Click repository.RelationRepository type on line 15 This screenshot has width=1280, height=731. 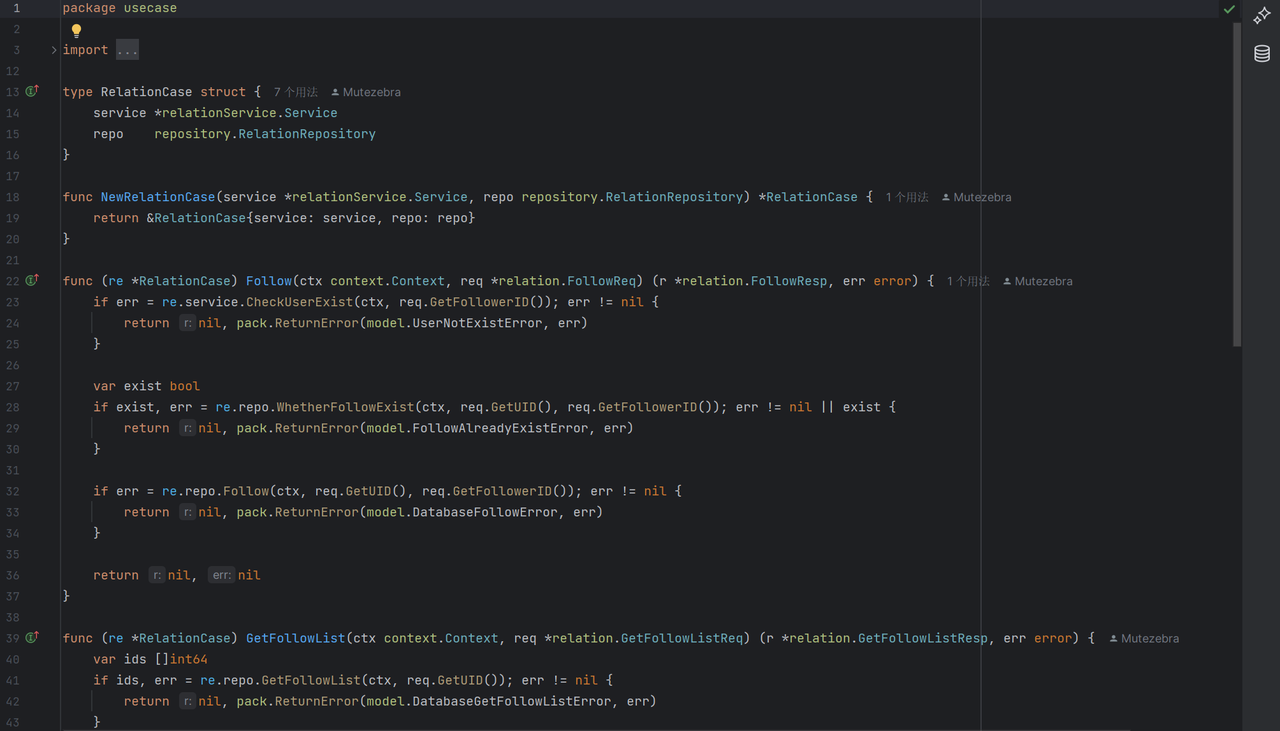click(265, 134)
